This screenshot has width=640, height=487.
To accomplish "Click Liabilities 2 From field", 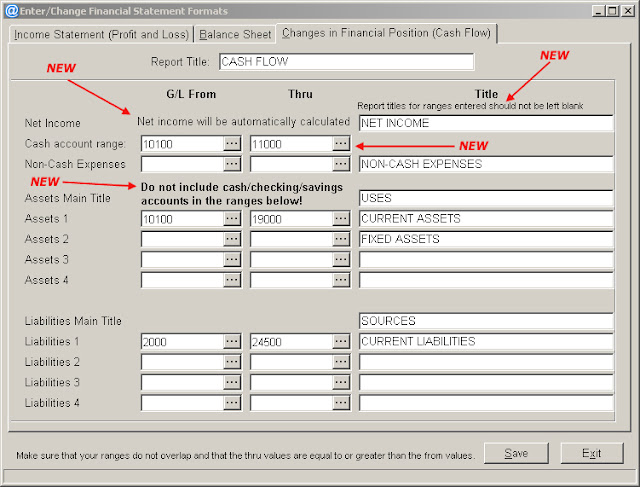I will point(182,362).
